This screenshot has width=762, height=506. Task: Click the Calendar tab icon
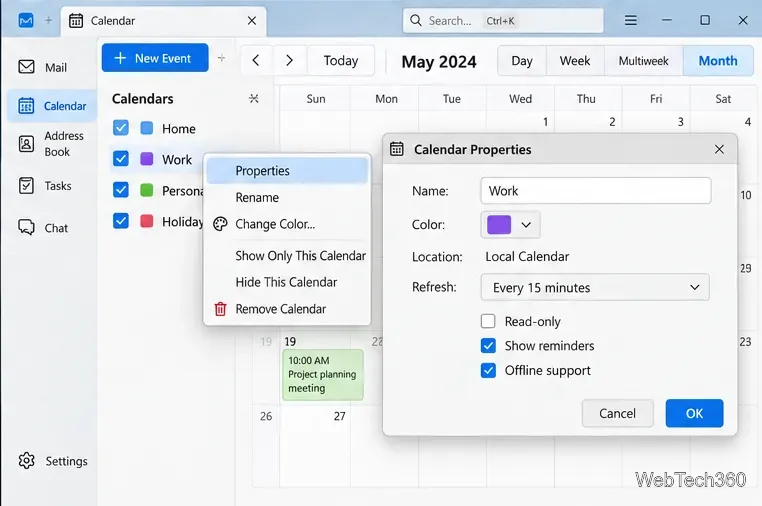[76, 20]
